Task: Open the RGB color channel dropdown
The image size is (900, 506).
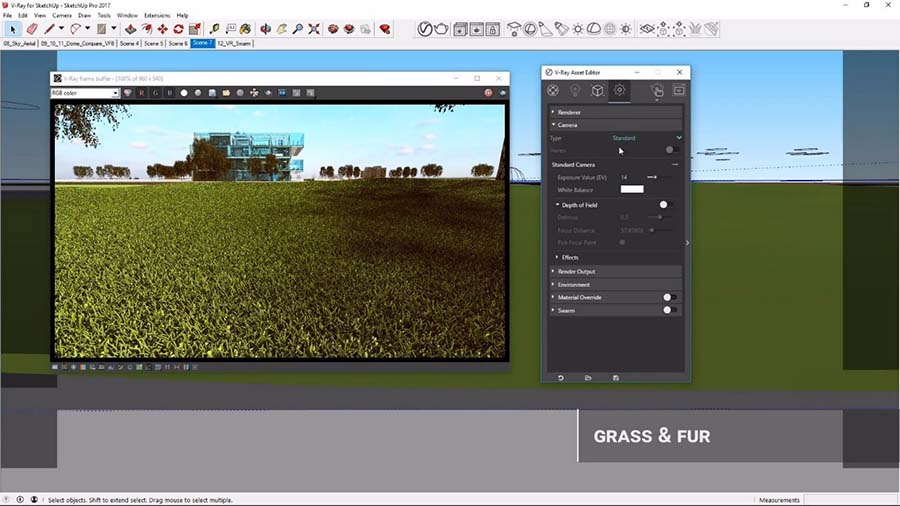Action: [85, 93]
